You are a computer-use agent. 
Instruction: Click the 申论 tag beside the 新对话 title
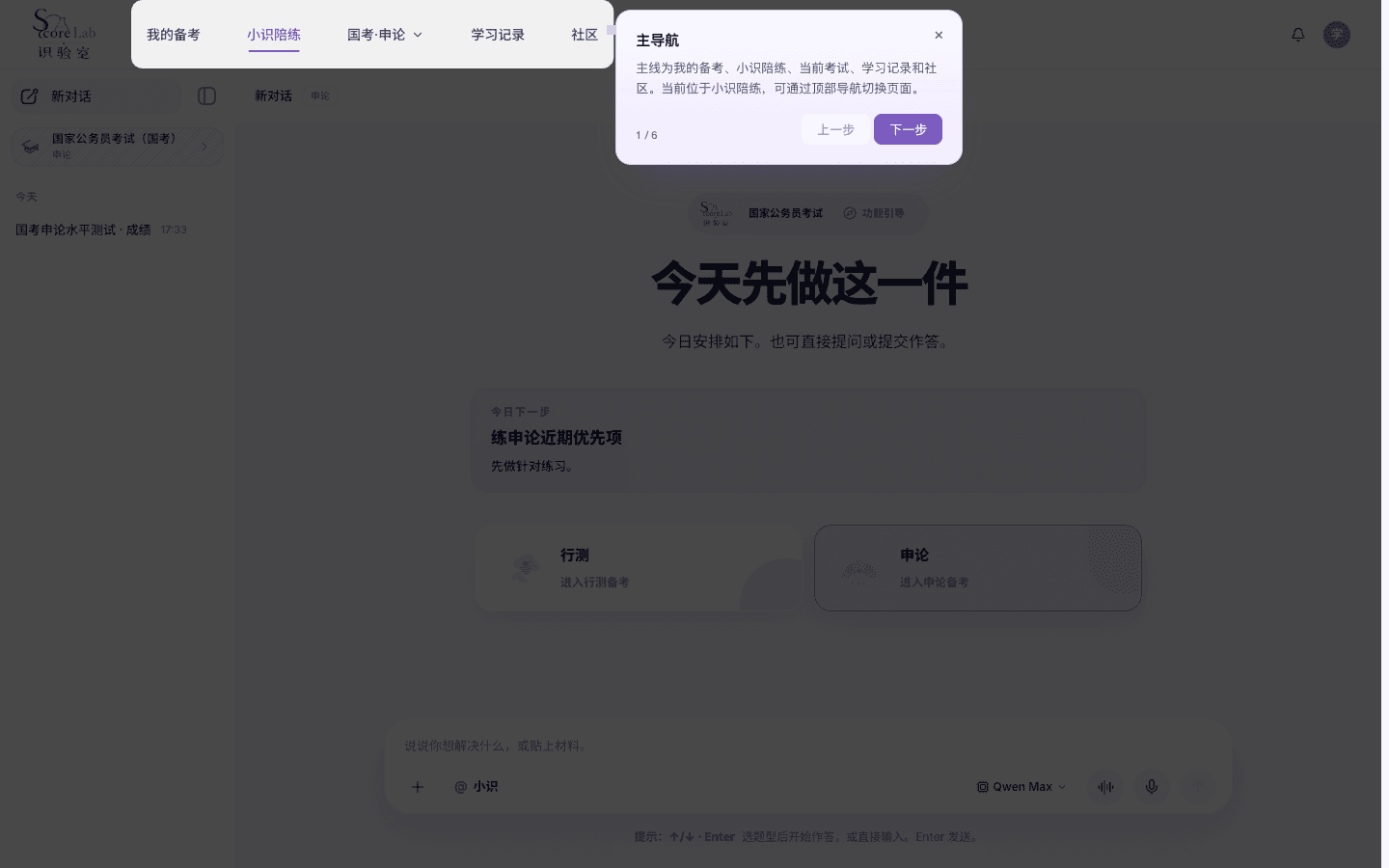(x=320, y=96)
